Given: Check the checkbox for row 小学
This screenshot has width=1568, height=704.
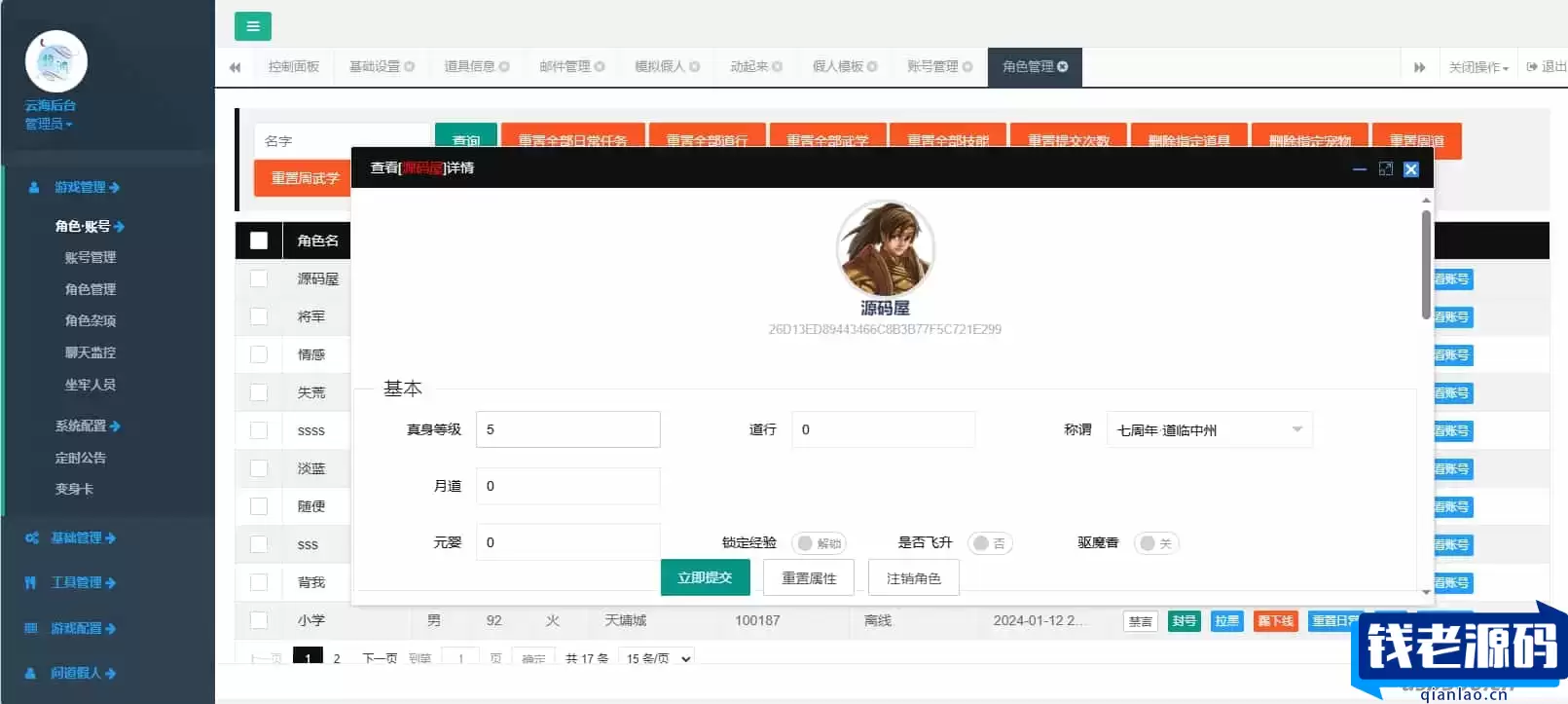Looking at the screenshot, I should [259, 621].
